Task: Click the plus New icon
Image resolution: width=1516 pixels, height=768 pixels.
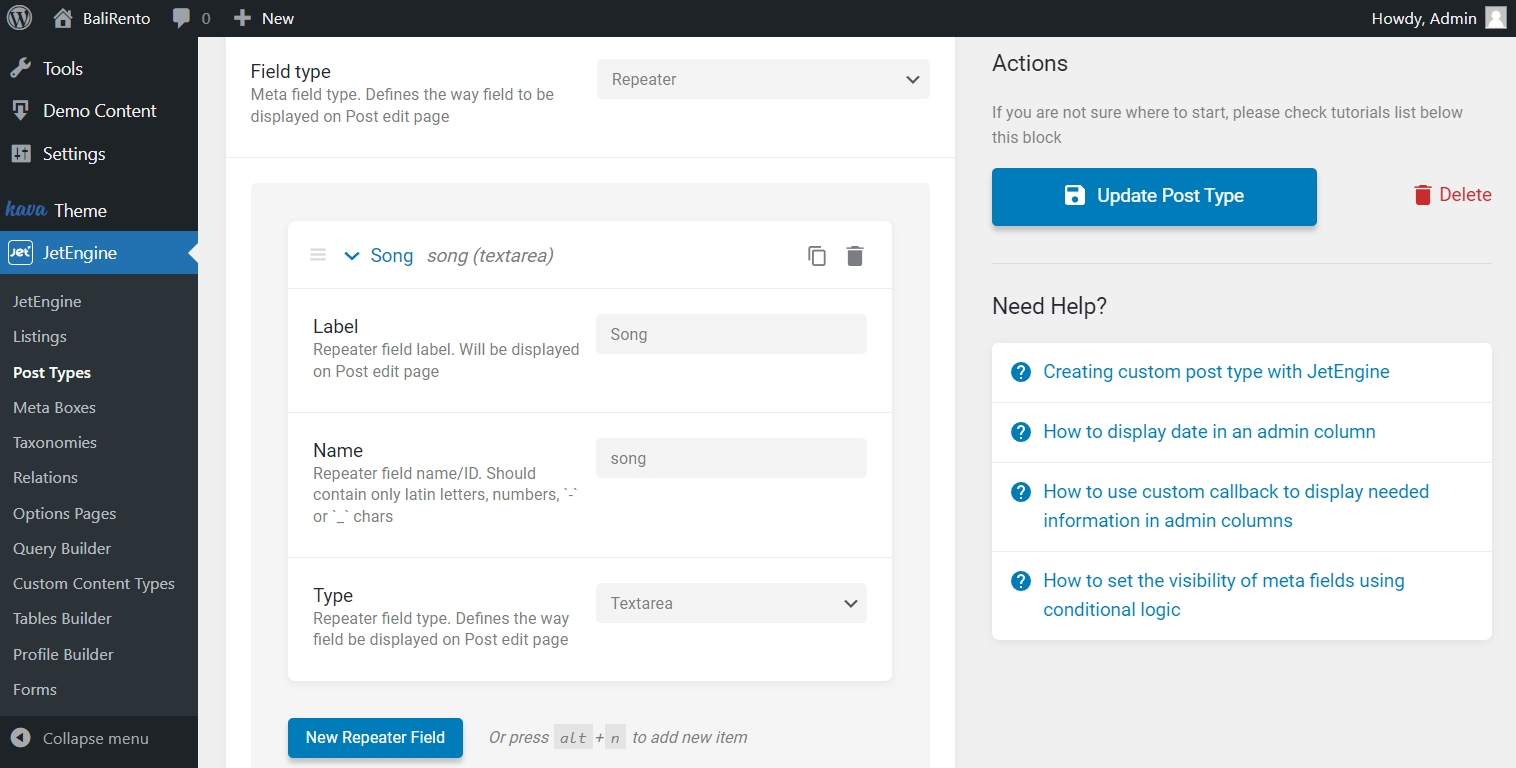Action: point(242,18)
